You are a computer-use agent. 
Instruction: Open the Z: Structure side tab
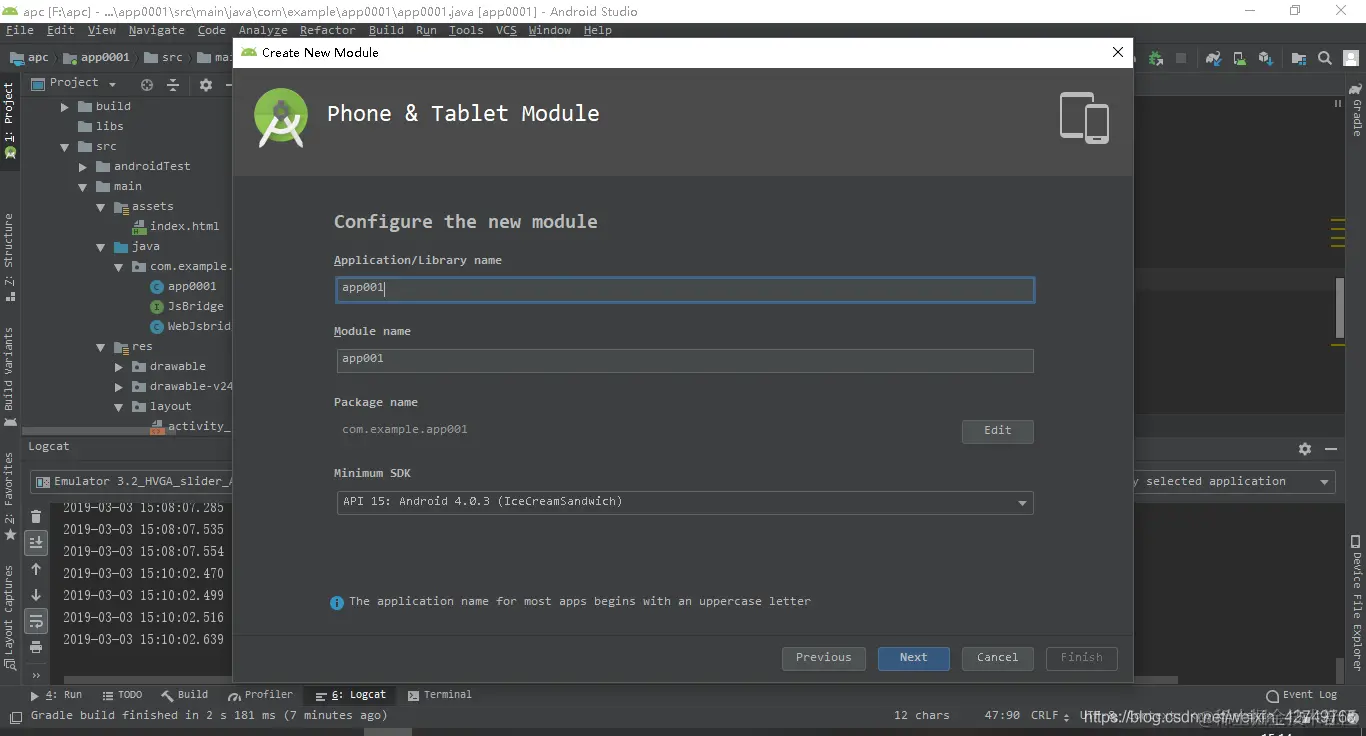tap(9, 257)
